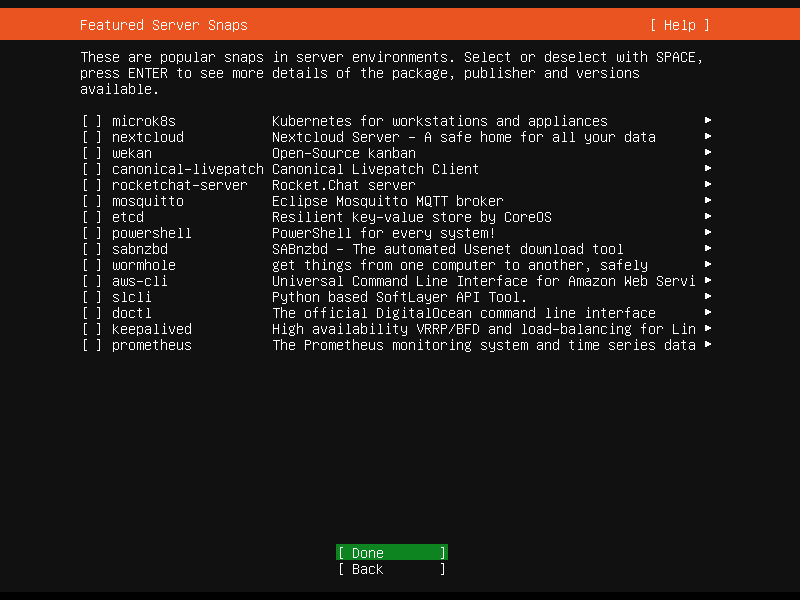Screen dimensions: 800x600
Task: Toggle the mosquitto snap checkbox
Action: [x=92, y=202]
